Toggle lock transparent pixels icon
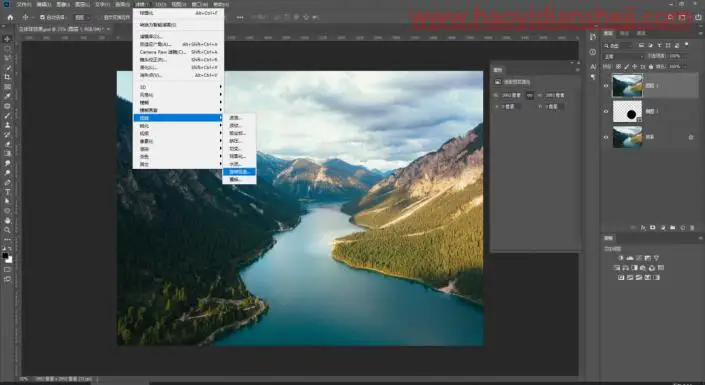The width and height of the screenshot is (705, 385). pyautogui.click(x=618, y=67)
